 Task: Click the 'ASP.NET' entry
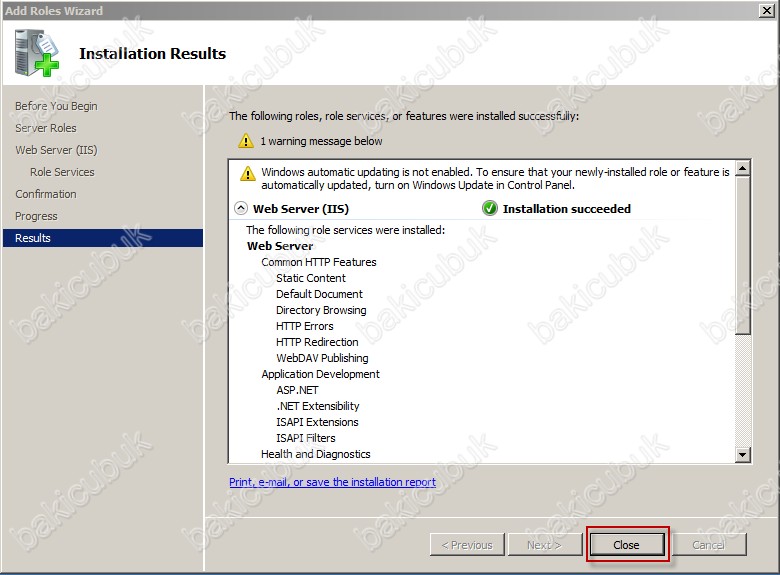[x=297, y=390]
